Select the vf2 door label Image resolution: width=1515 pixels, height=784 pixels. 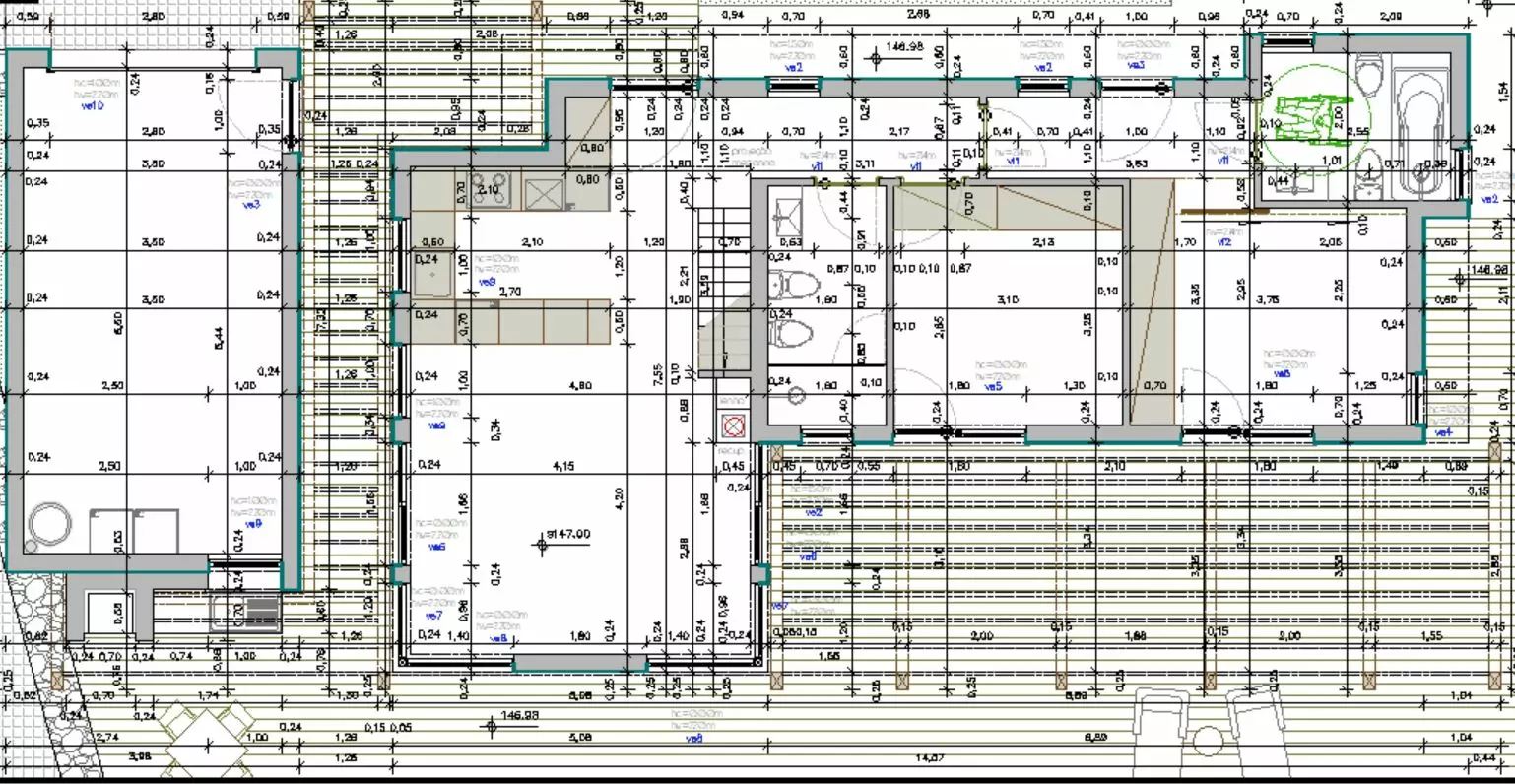pyautogui.click(x=1224, y=241)
